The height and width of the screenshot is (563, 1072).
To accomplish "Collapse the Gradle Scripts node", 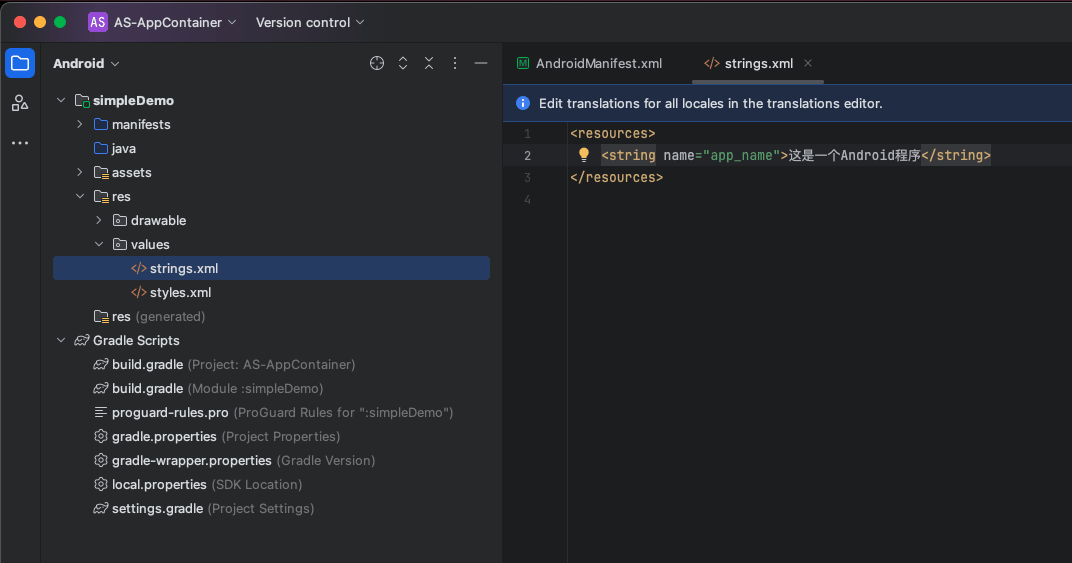I will point(61,340).
